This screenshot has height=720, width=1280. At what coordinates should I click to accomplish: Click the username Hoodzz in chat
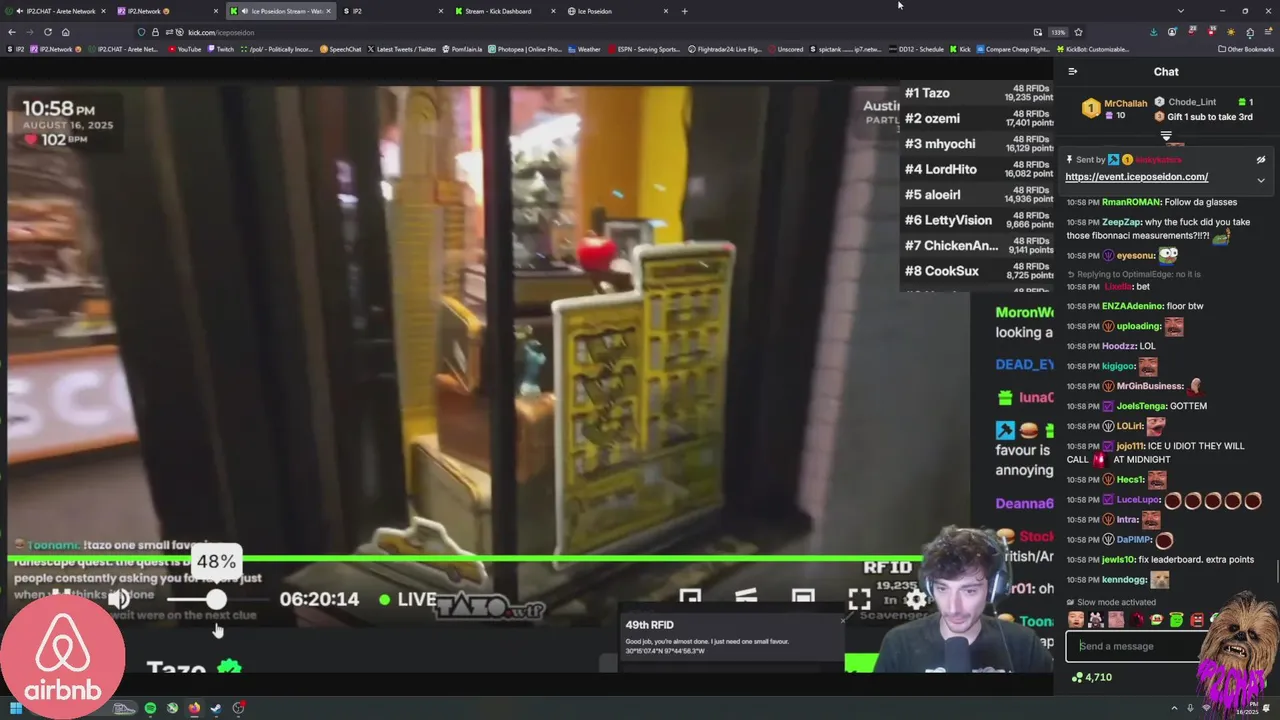coord(1119,346)
